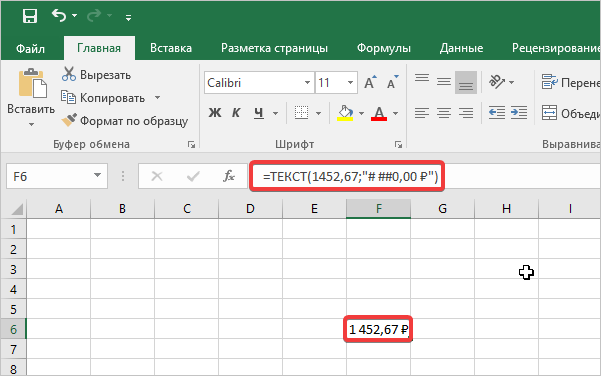Image resolution: width=601 pixels, height=376 pixels.
Task: Select column H header
Action: pyautogui.click(x=506, y=209)
